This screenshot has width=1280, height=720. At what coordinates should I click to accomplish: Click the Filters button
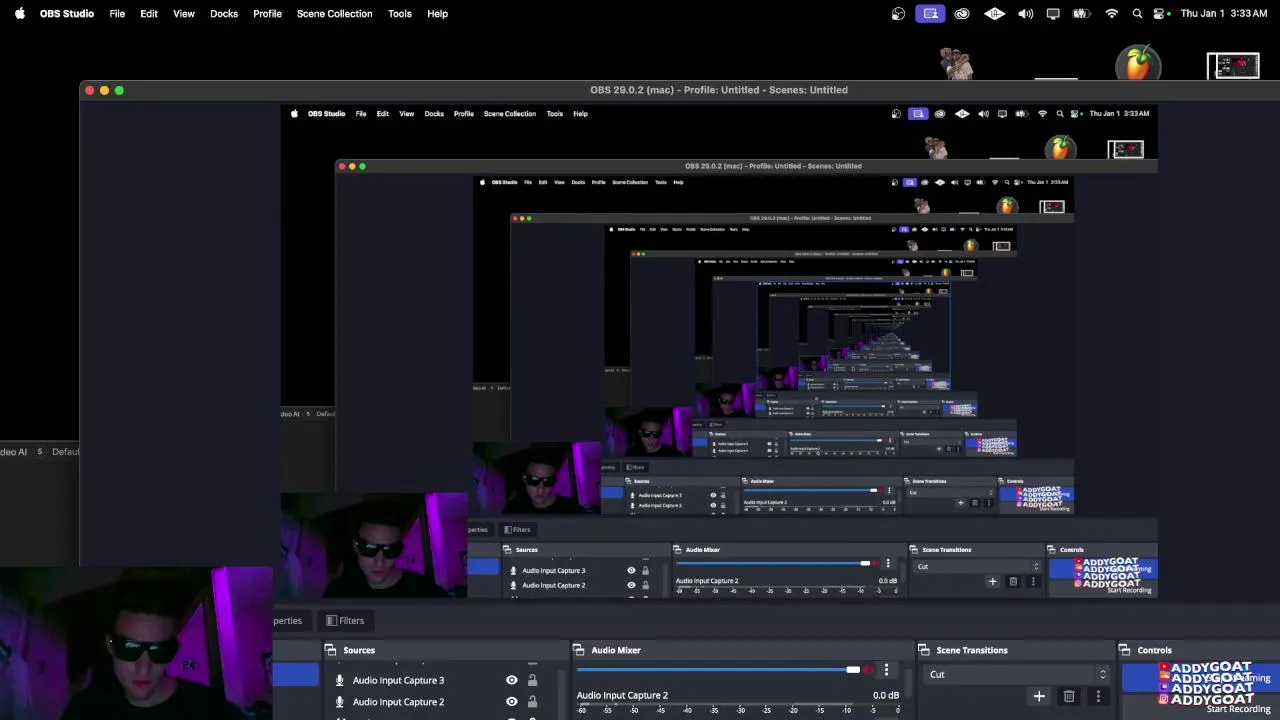345,620
